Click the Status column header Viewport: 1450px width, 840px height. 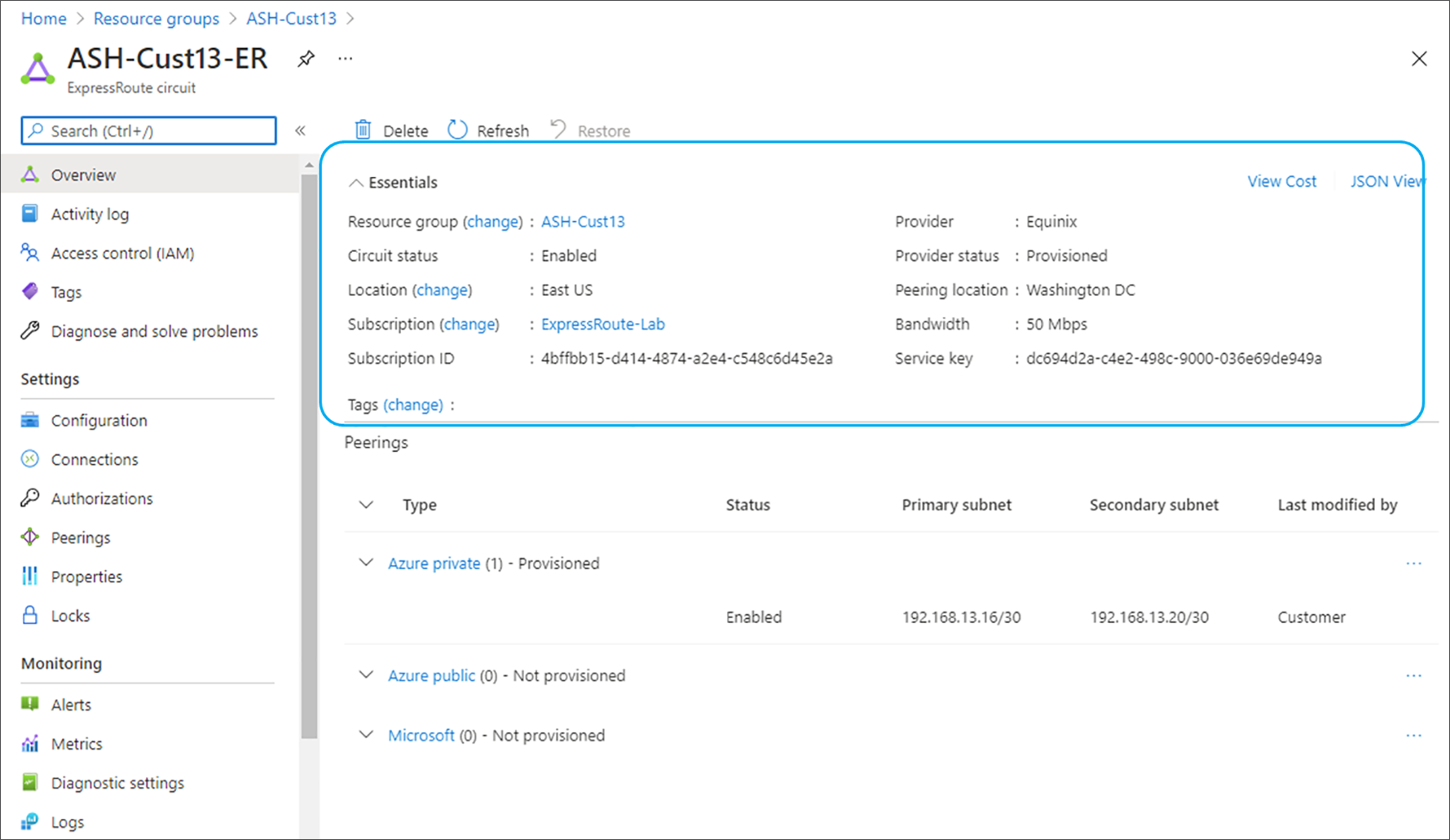tap(748, 505)
